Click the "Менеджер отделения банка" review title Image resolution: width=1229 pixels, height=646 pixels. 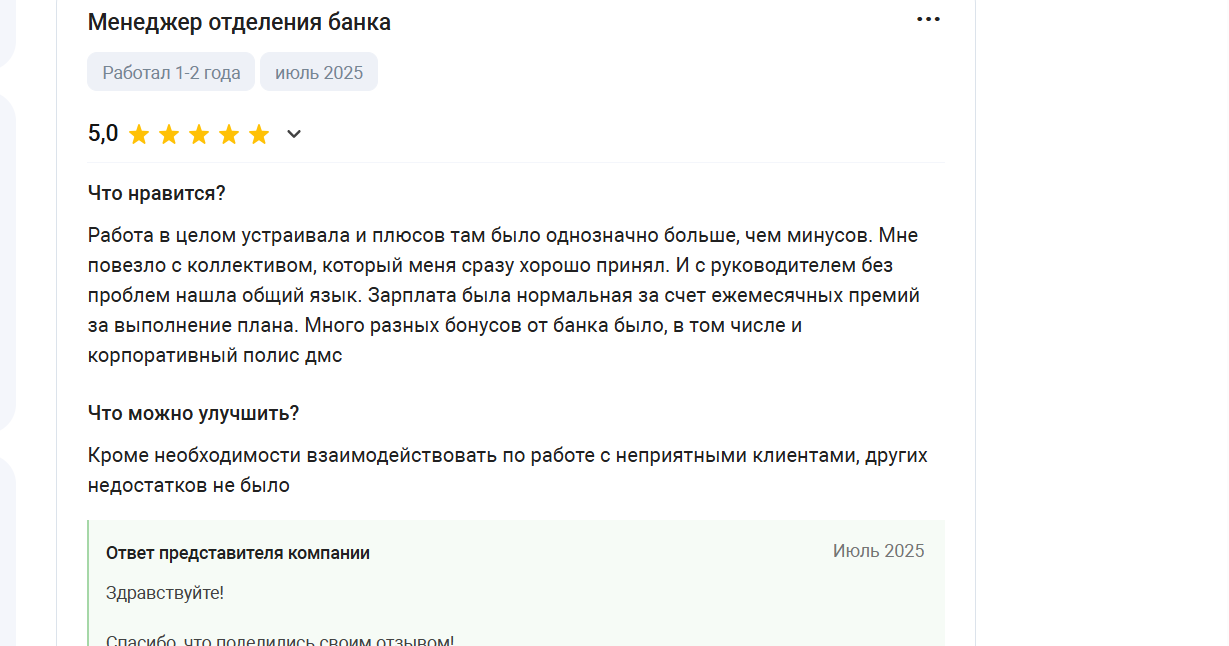(239, 22)
